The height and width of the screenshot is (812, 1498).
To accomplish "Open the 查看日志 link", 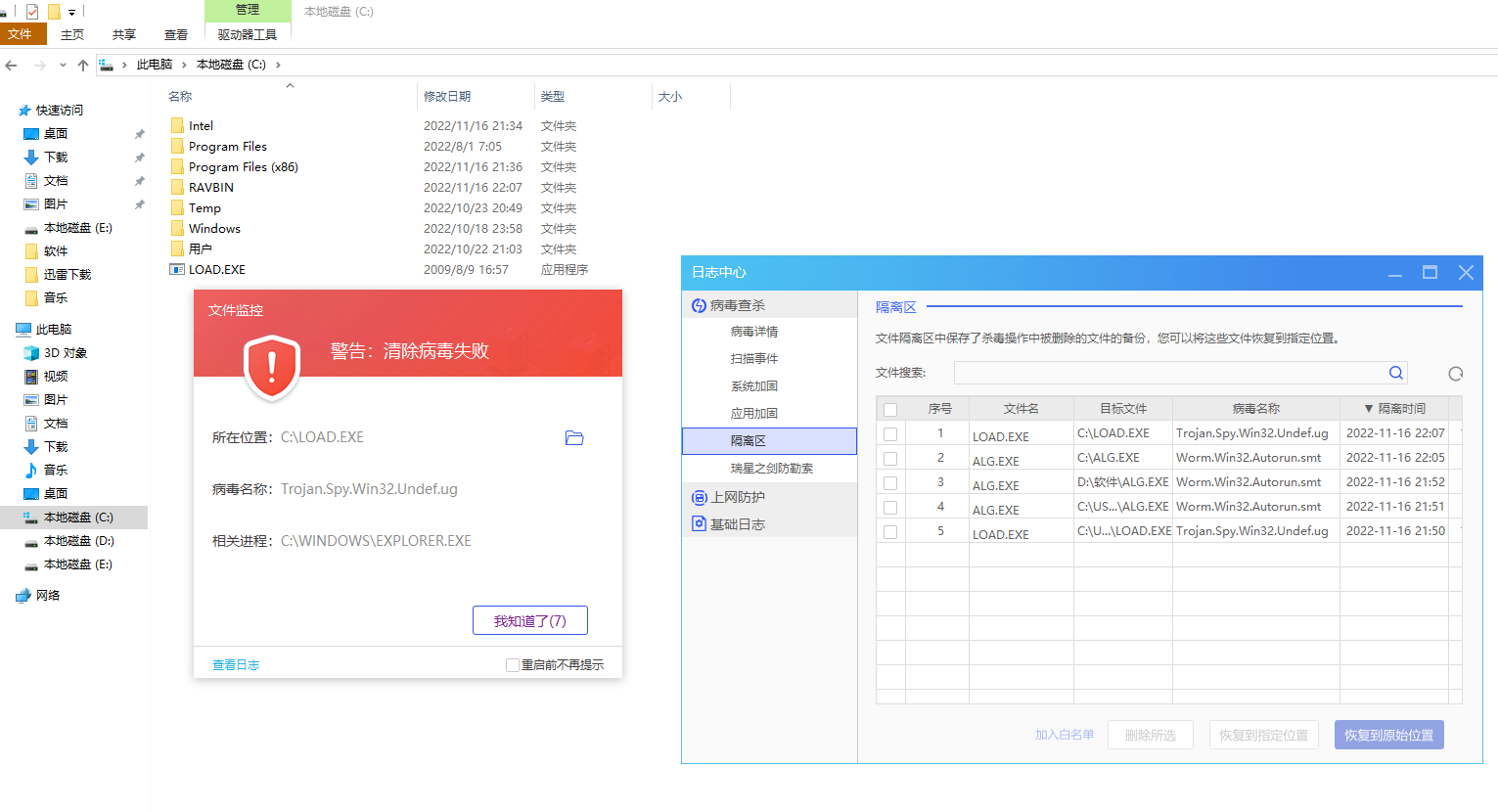I will click(x=236, y=665).
